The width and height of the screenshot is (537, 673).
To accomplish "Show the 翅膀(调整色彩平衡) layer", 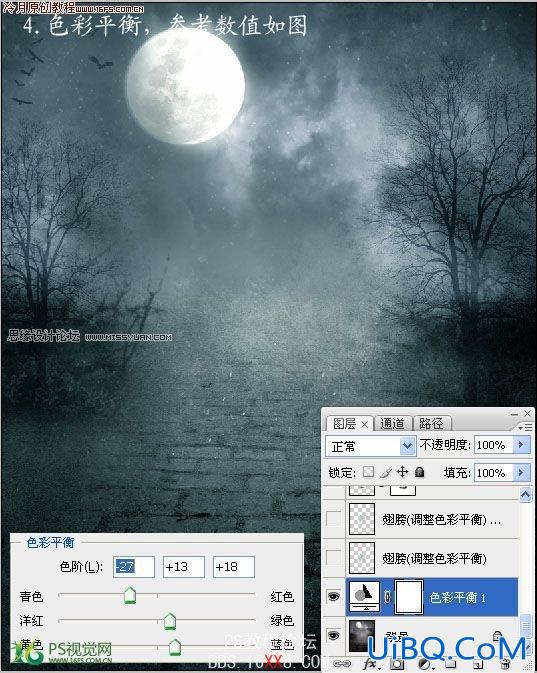I will tap(334, 558).
